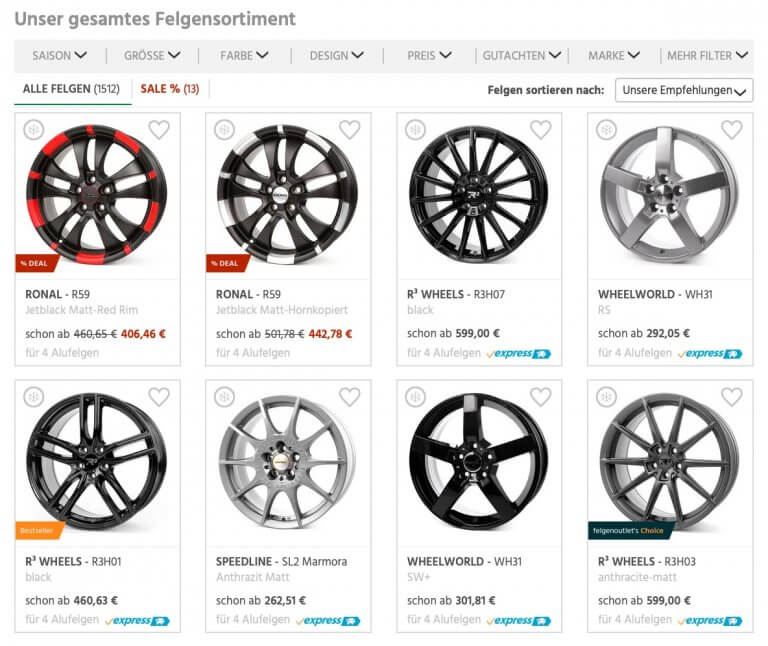Toggle wishlist heart for R³ Wheels R3H01
Screen dimensions: 768x646
tap(159, 397)
